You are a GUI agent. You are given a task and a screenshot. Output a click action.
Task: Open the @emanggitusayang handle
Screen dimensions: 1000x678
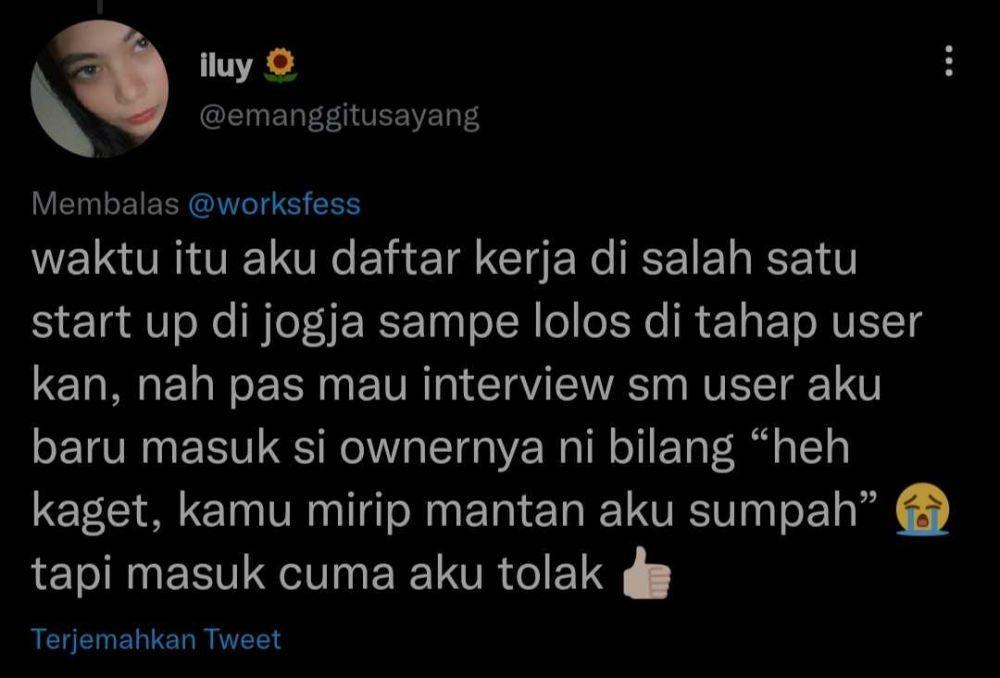tap(339, 117)
